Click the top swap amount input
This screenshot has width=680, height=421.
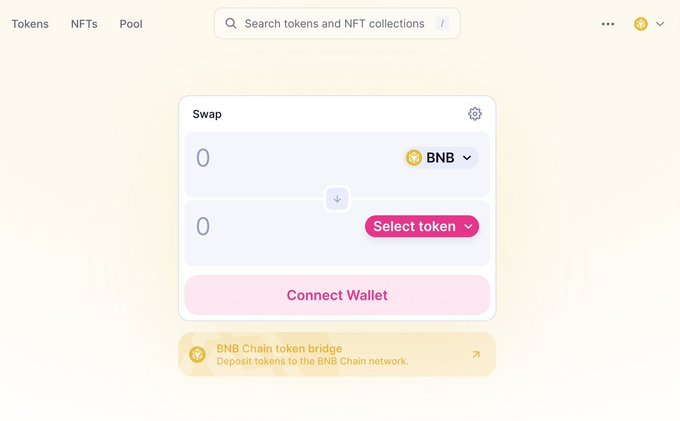295,157
